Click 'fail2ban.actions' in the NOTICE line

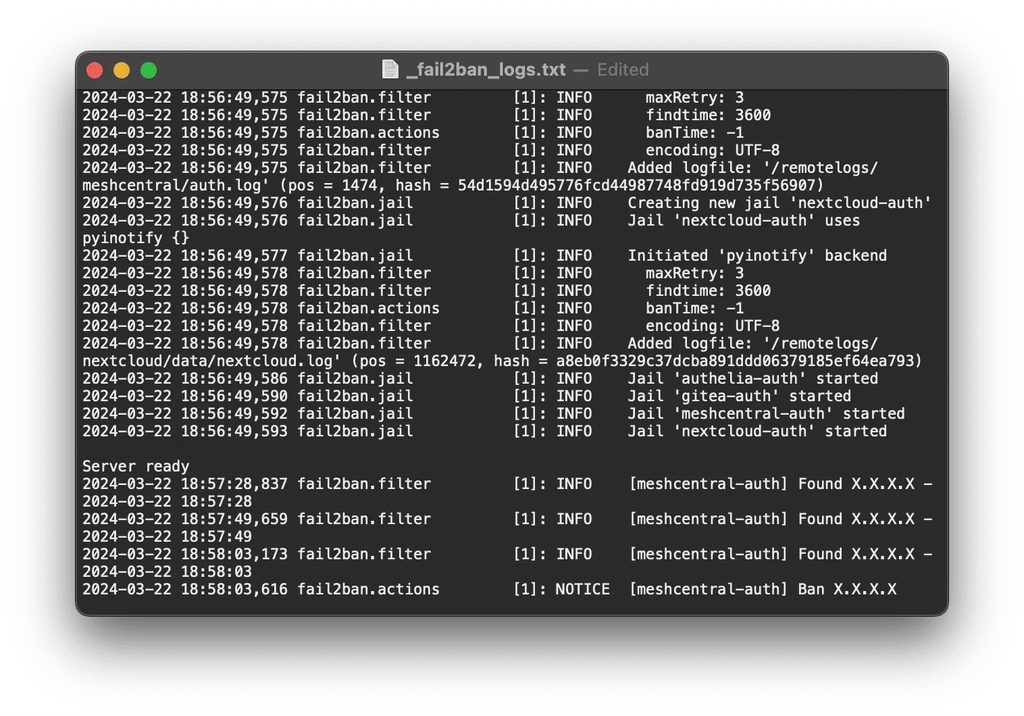pos(368,589)
